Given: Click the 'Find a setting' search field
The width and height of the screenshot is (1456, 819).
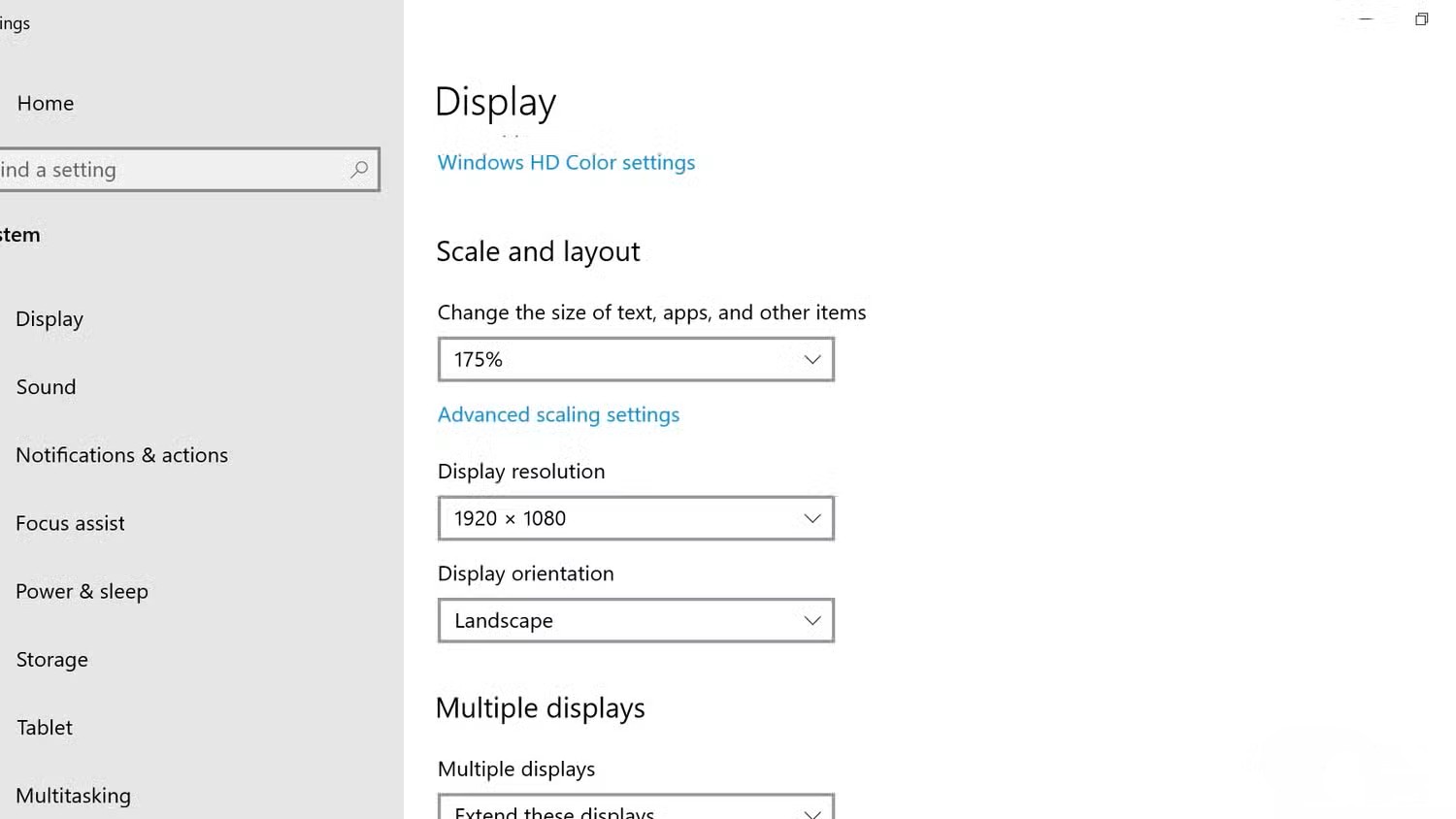Looking at the screenshot, I should point(175,170).
